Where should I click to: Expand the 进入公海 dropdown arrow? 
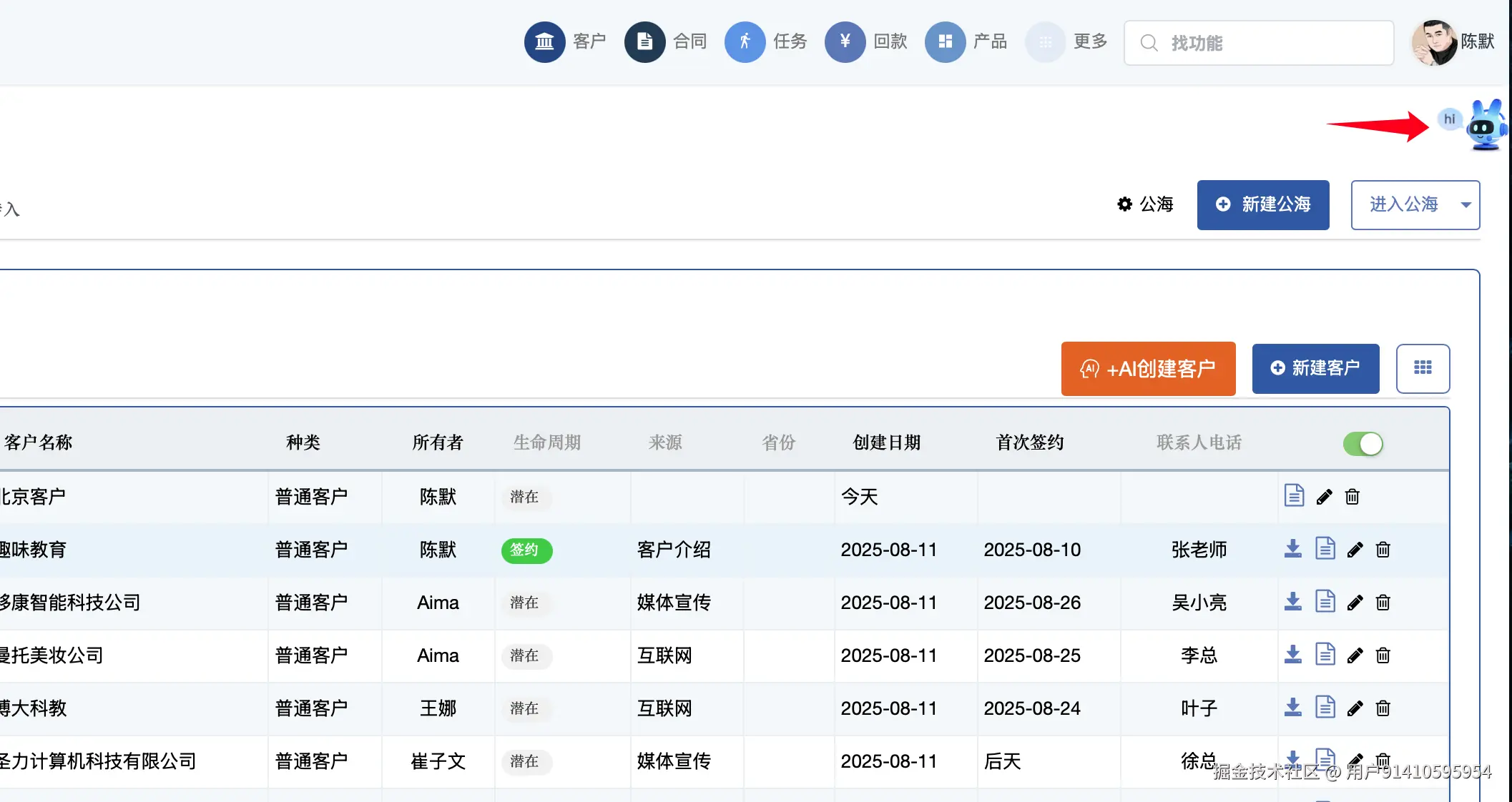point(1466,205)
